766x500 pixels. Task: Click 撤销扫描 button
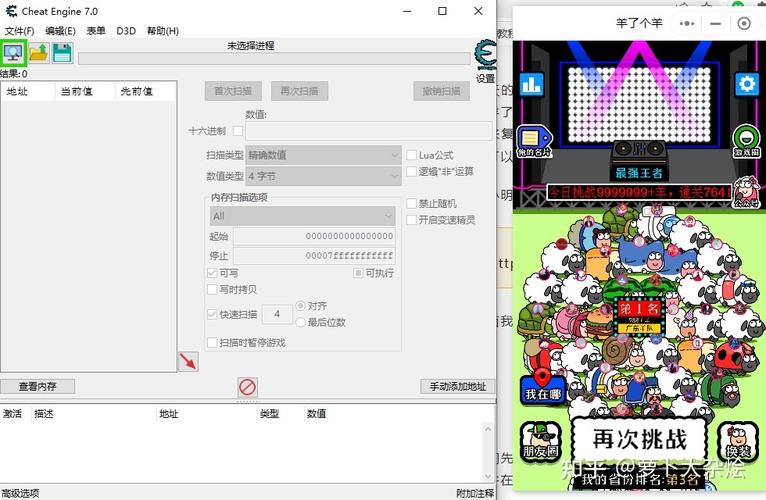click(441, 91)
